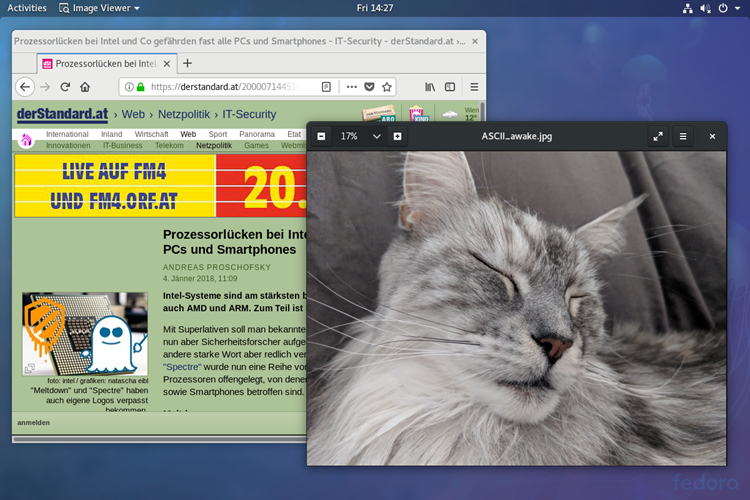Open the Netzpolitik breadcrumb link

184,114
